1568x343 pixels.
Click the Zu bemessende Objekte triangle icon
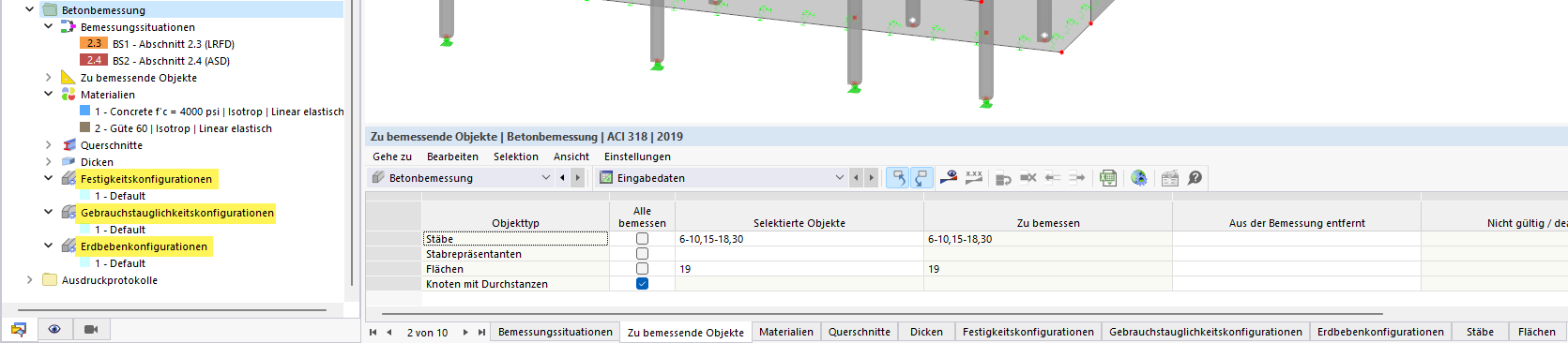point(69,77)
